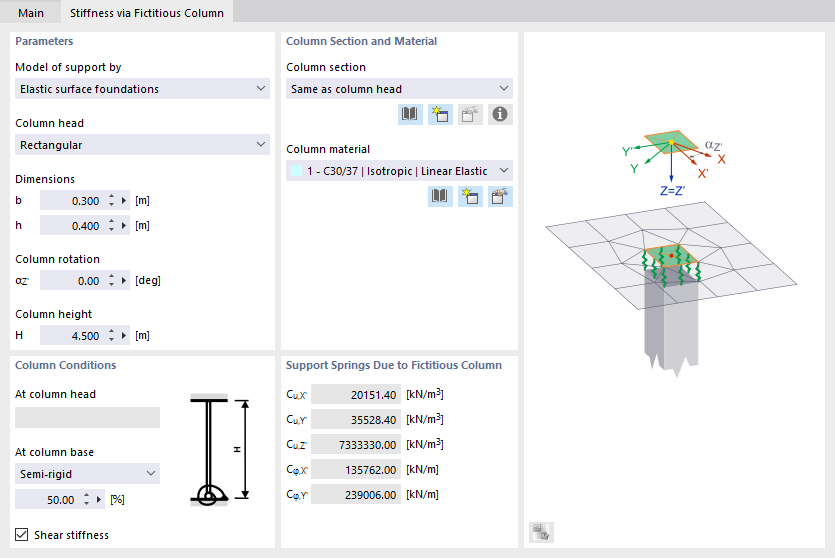This screenshot has height=558, width=835.
Task: Click the column rotation value 0.00
Action: coord(88,281)
